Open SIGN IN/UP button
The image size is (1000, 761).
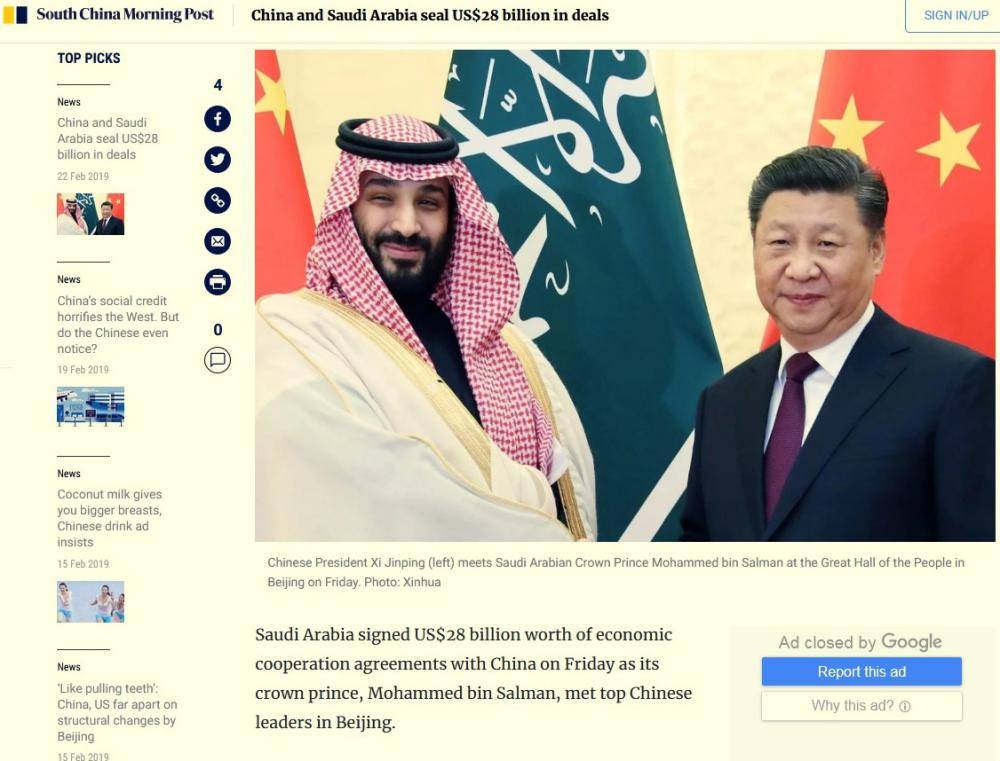(x=955, y=15)
